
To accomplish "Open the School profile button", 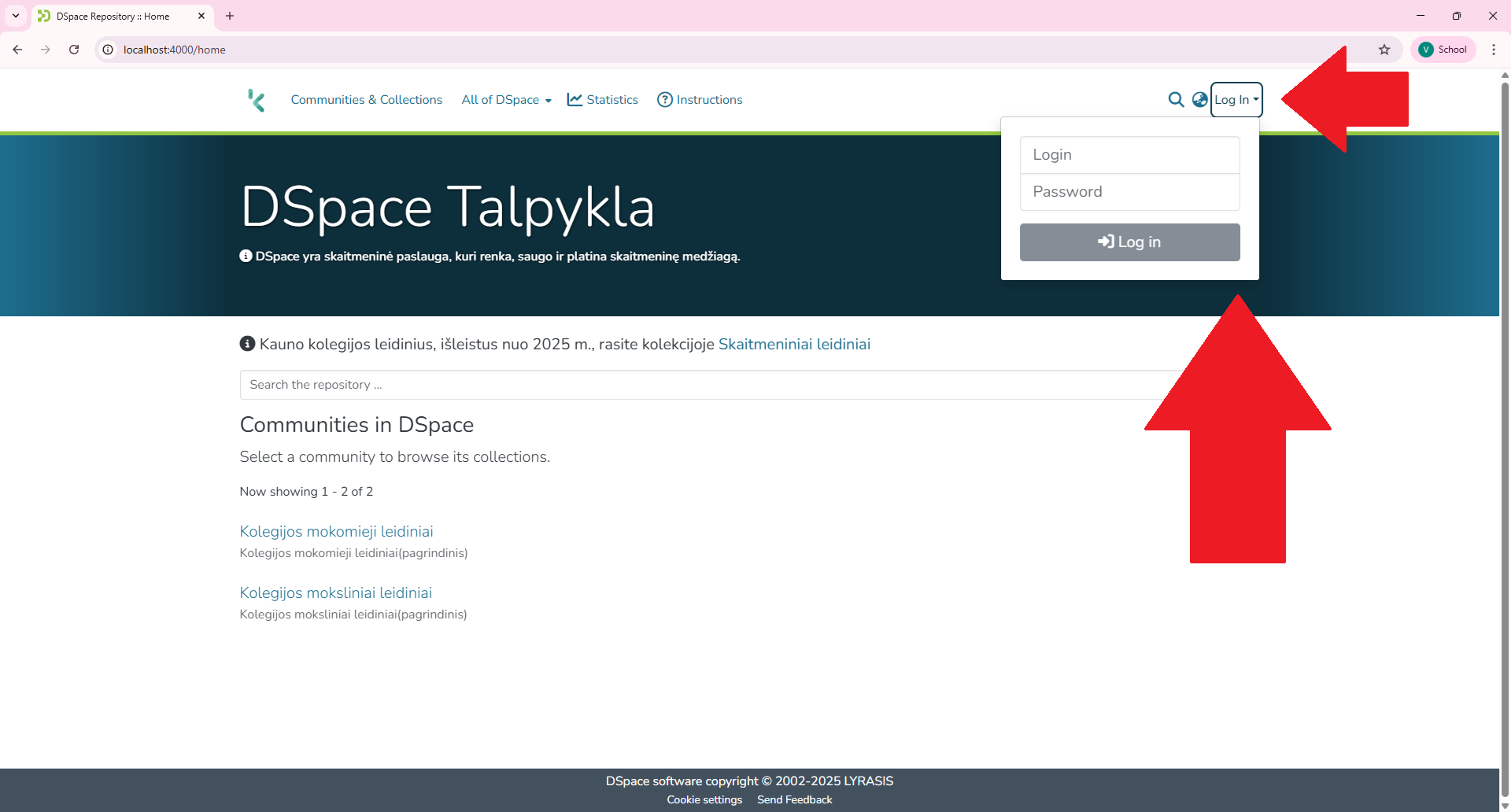I will click(x=1443, y=50).
